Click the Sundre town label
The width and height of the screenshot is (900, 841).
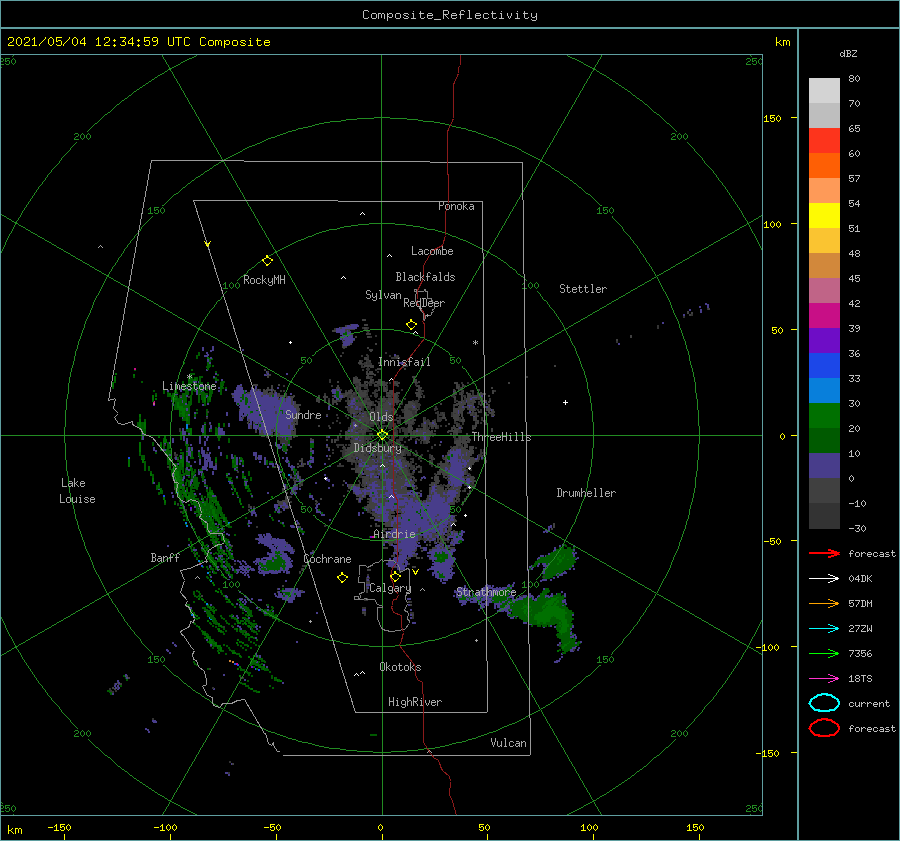point(303,415)
